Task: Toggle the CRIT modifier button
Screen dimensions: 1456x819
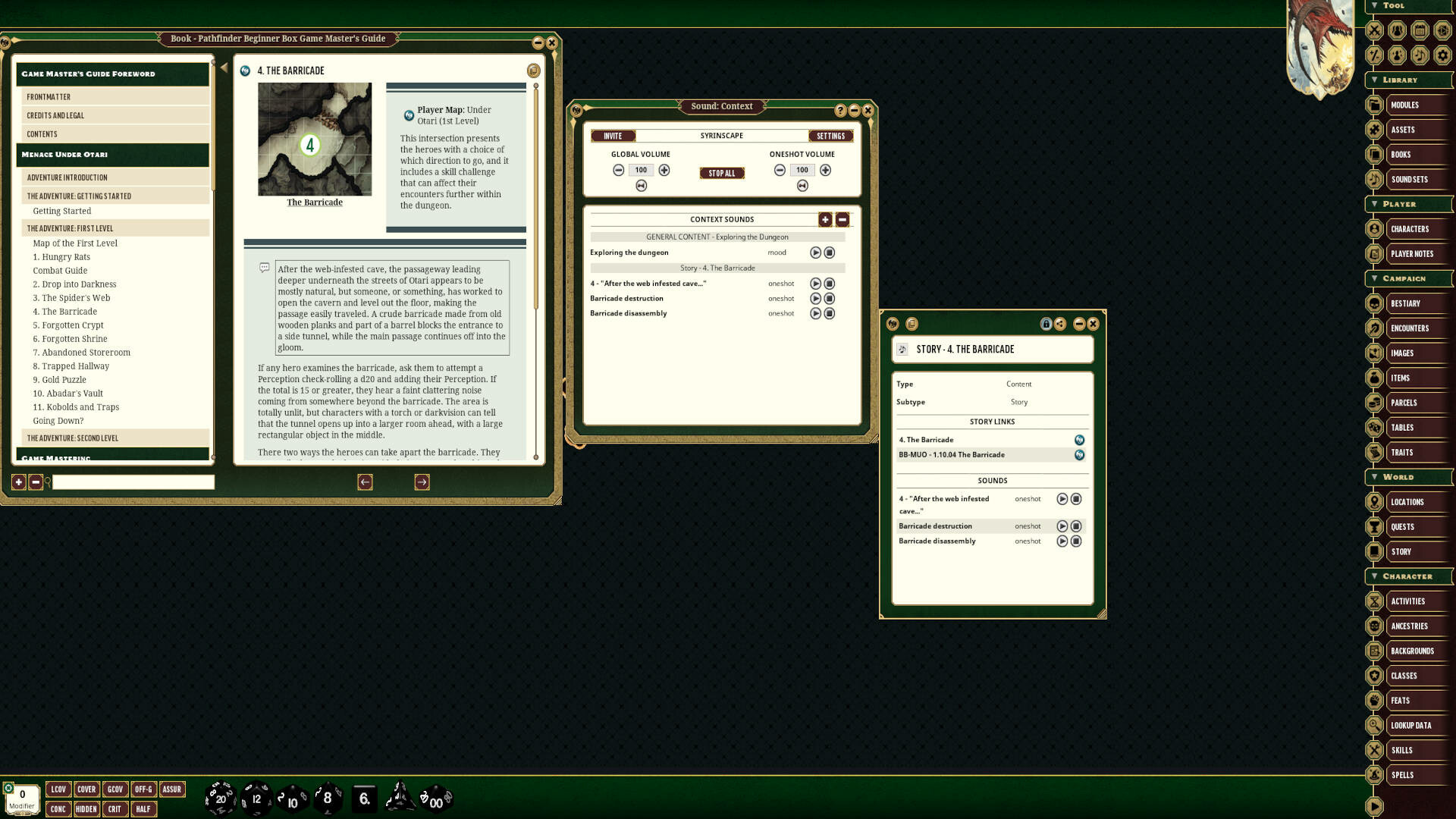Action: (x=115, y=809)
